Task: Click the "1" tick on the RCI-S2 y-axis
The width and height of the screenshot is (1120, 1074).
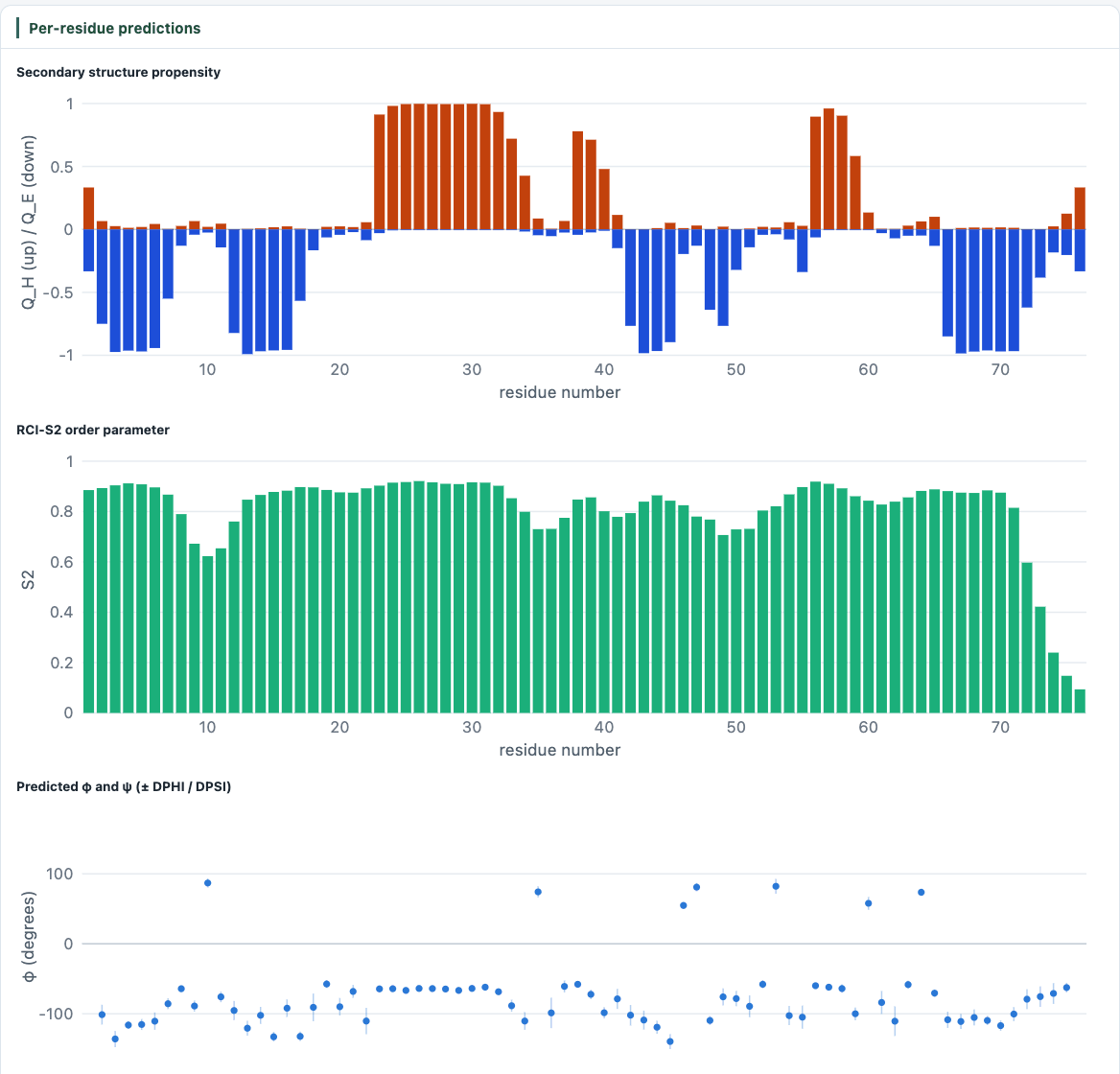Action: pos(69,461)
